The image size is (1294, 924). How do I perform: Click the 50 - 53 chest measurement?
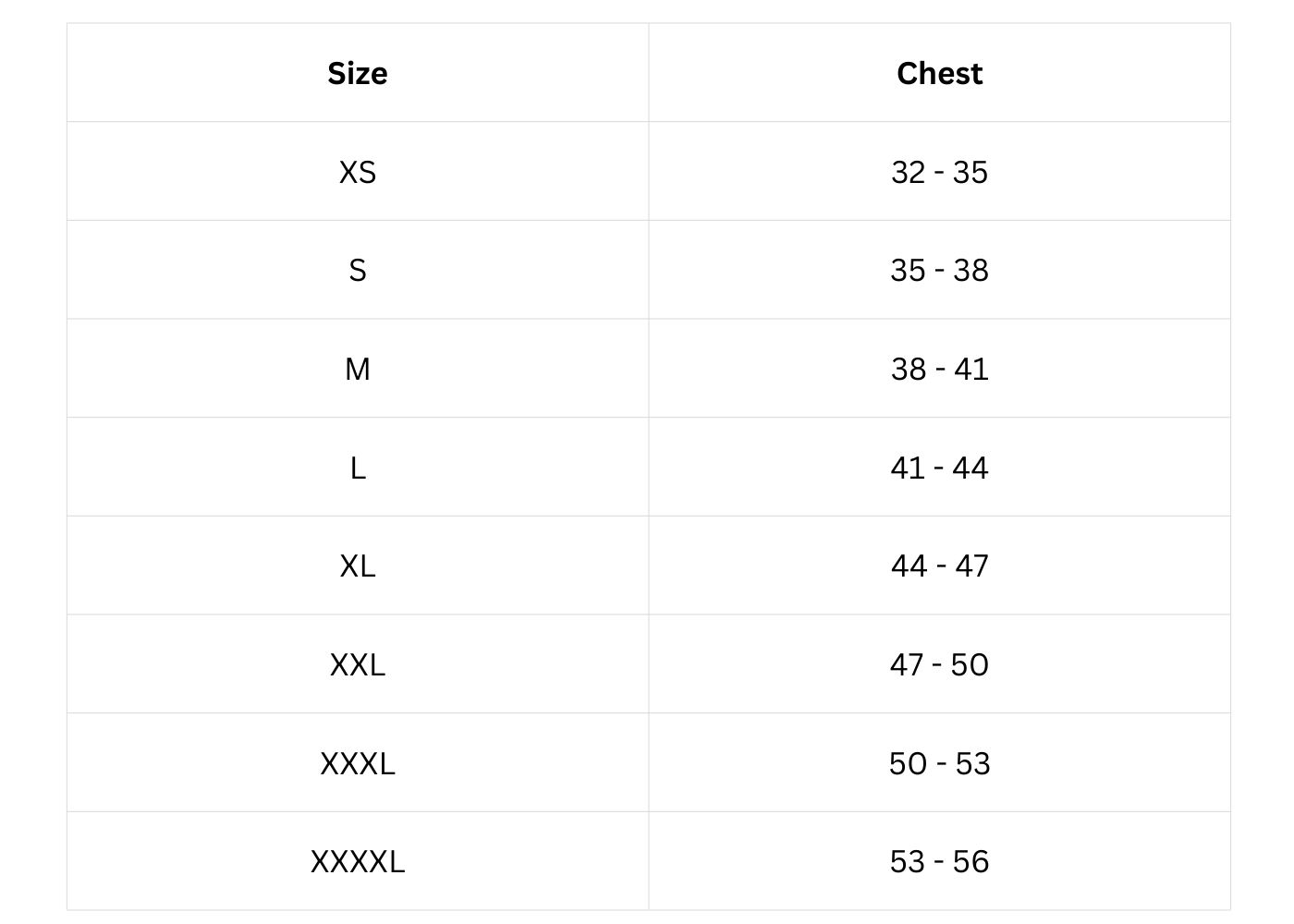tap(939, 763)
